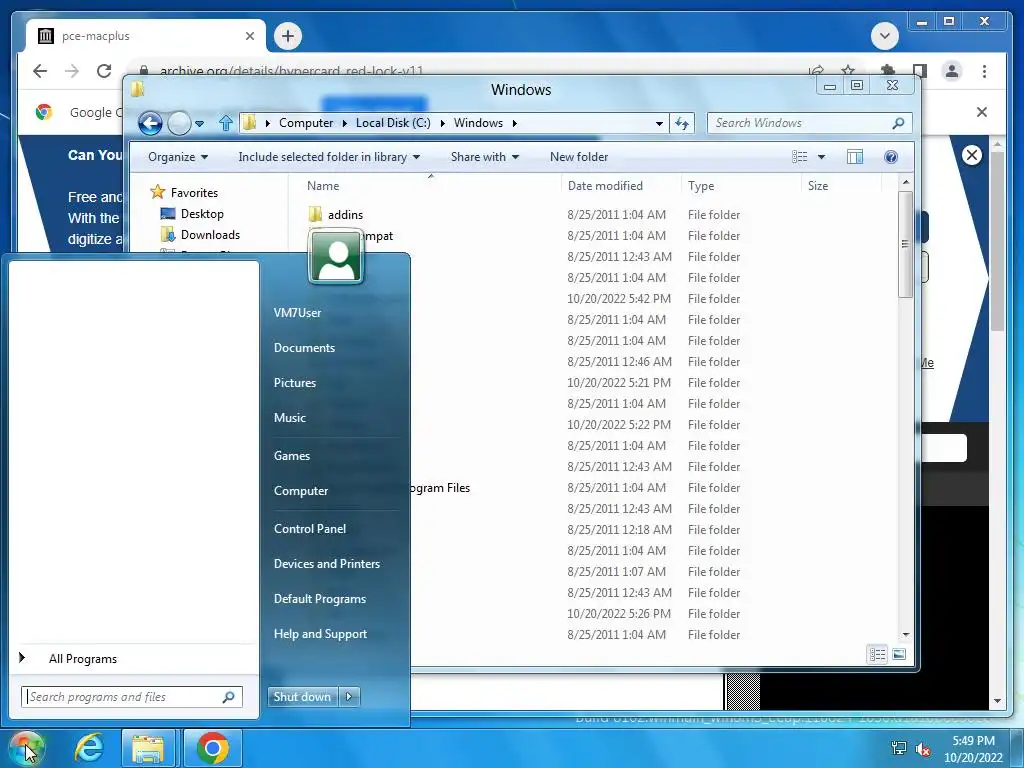Select the addins folder
The width and height of the screenshot is (1024, 768).
[x=345, y=215]
